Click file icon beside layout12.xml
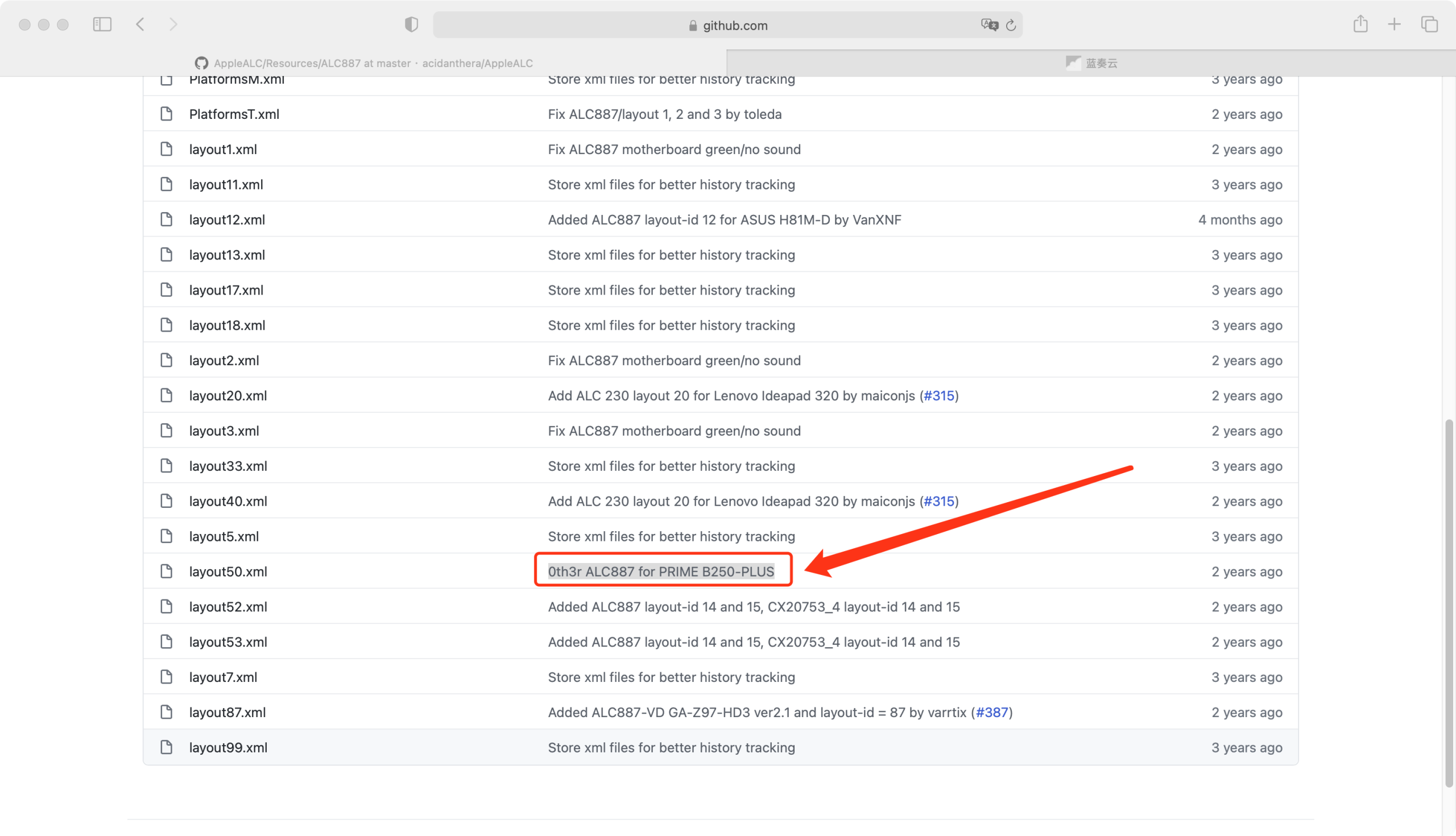Viewport: 1456px width, 836px height. [167, 220]
